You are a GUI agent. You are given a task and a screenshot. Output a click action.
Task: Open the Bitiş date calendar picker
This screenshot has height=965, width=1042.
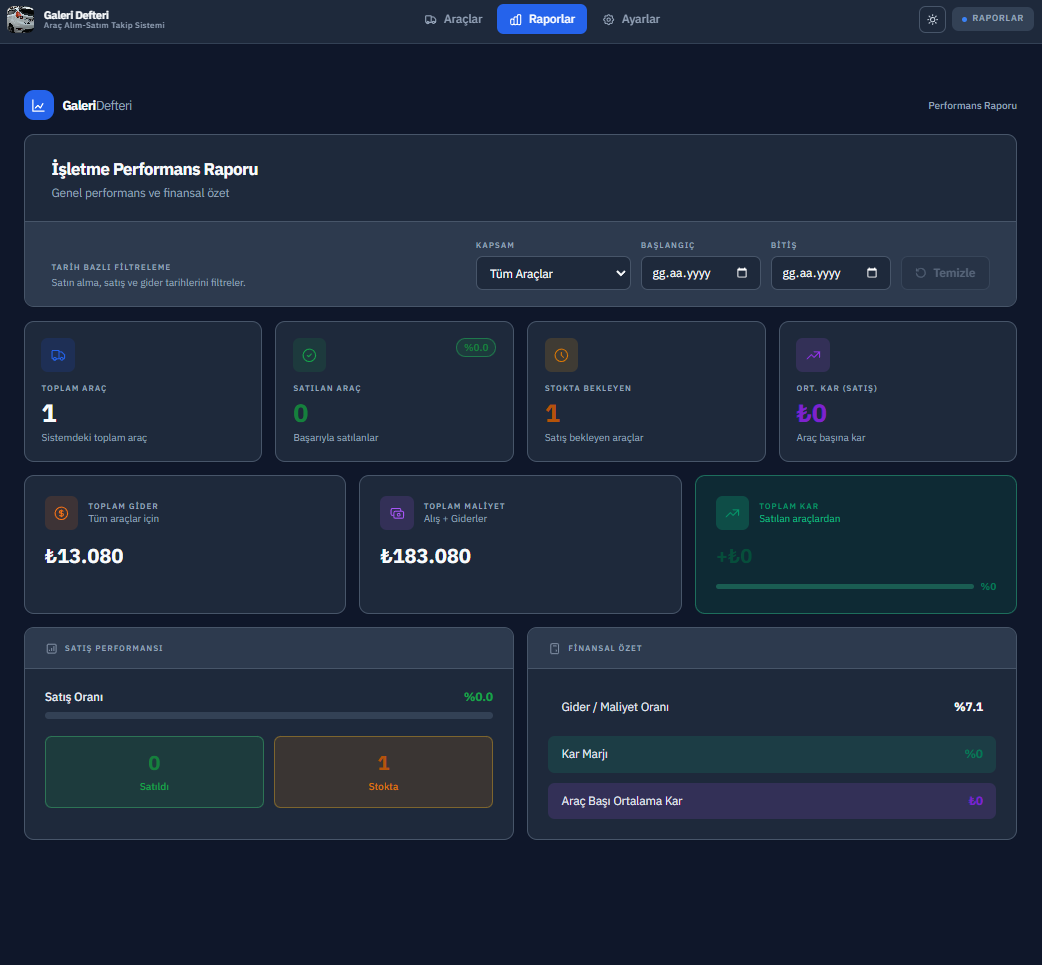tap(872, 273)
